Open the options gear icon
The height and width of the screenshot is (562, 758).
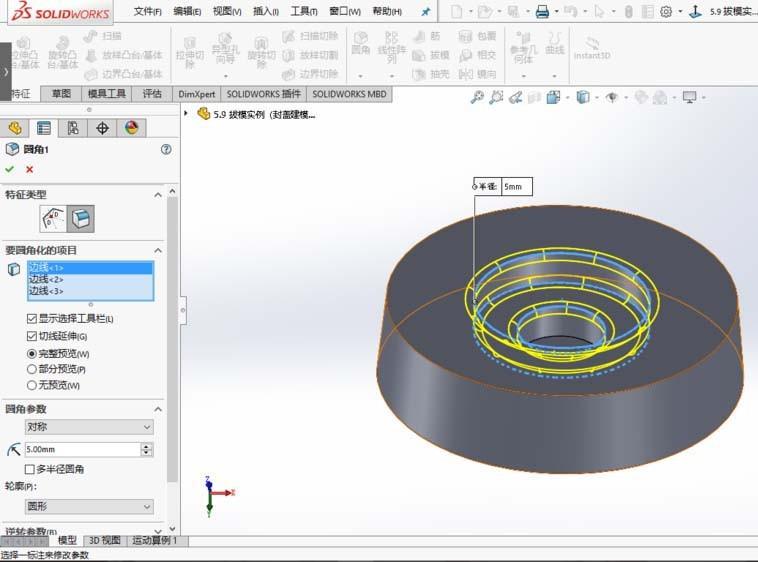(666, 12)
